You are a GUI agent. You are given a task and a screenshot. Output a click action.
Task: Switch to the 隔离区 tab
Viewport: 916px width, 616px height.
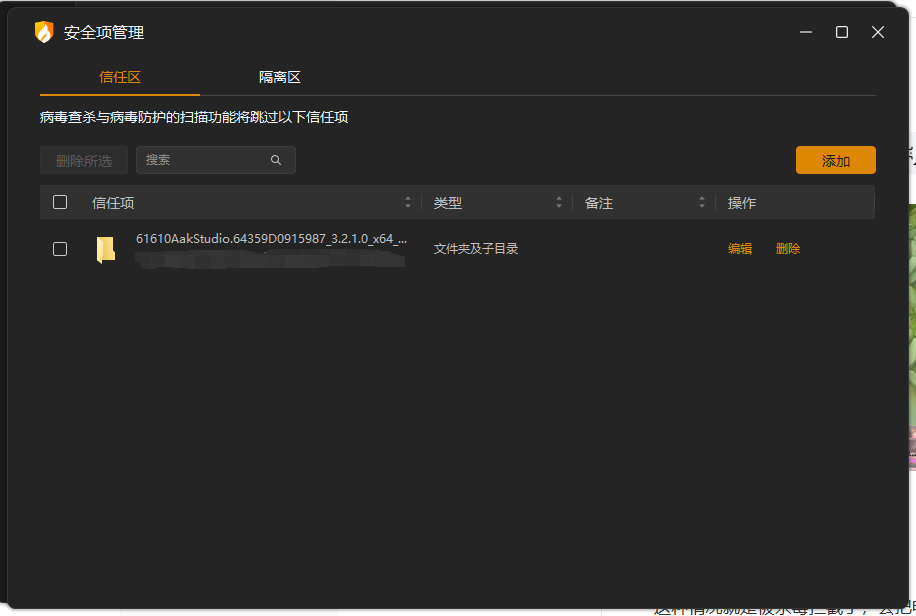click(280, 77)
